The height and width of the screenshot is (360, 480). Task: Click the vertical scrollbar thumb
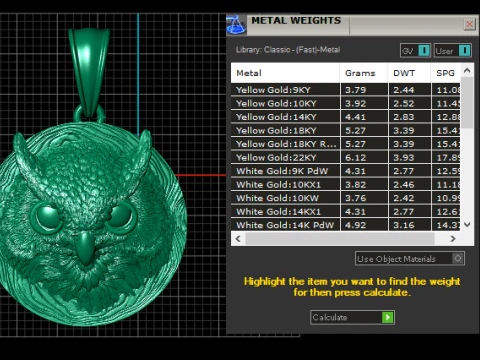pos(467,103)
